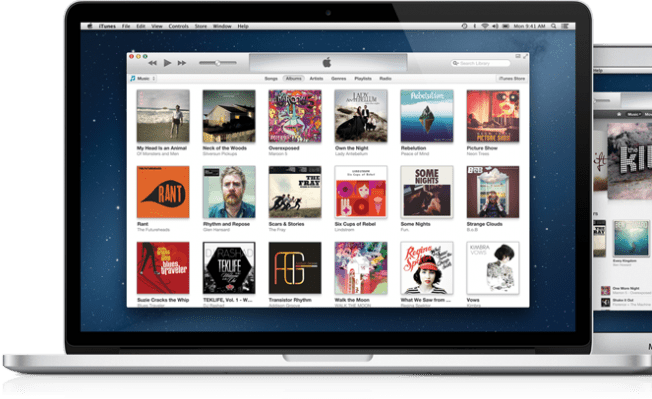Open the Playlists tab

pyautogui.click(x=363, y=79)
